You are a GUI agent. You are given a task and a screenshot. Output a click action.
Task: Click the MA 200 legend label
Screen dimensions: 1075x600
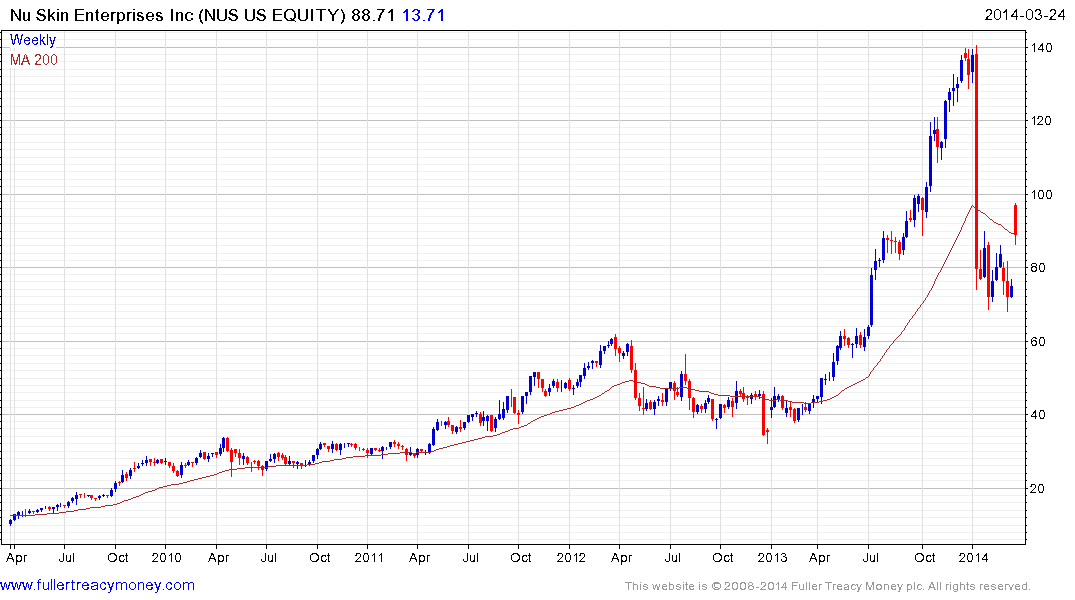(x=34, y=60)
